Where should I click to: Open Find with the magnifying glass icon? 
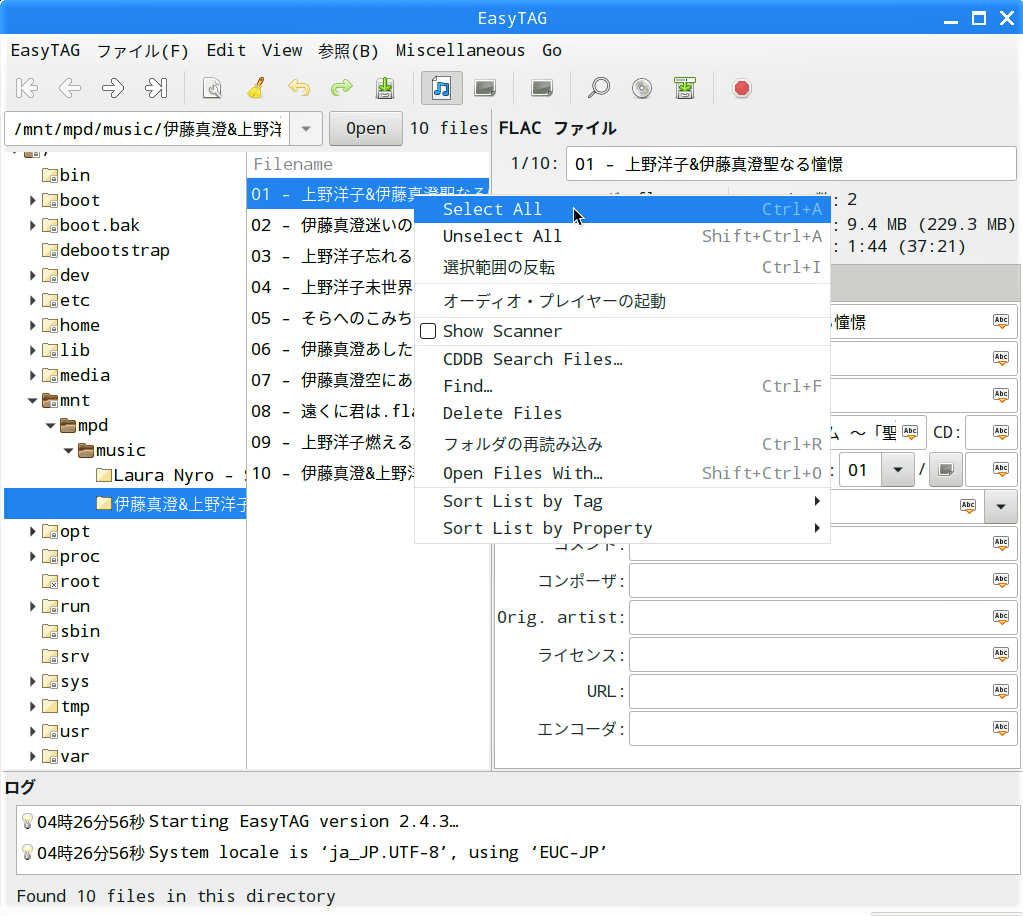click(x=598, y=88)
